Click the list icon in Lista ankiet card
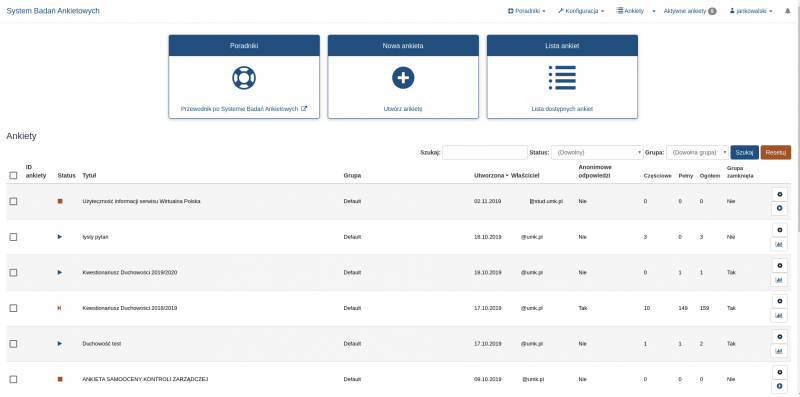This screenshot has width=800, height=397. pos(562,78)
